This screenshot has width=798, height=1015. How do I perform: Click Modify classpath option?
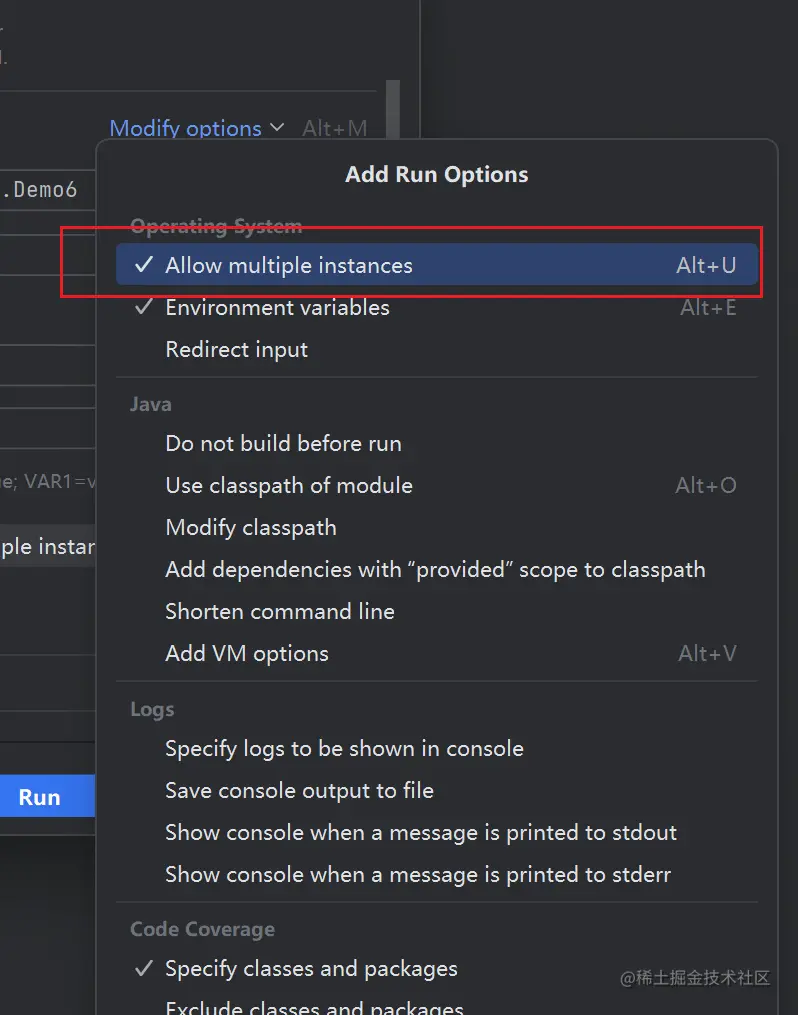(251, 528)
